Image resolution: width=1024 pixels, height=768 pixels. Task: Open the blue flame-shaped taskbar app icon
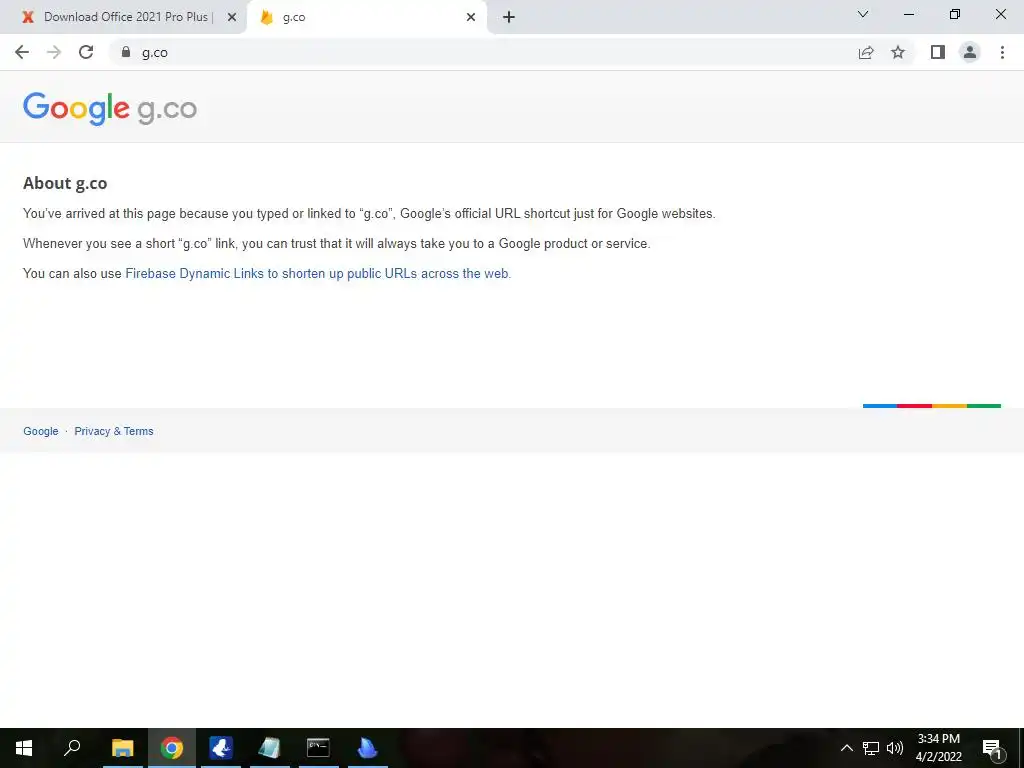pos(367,748)
